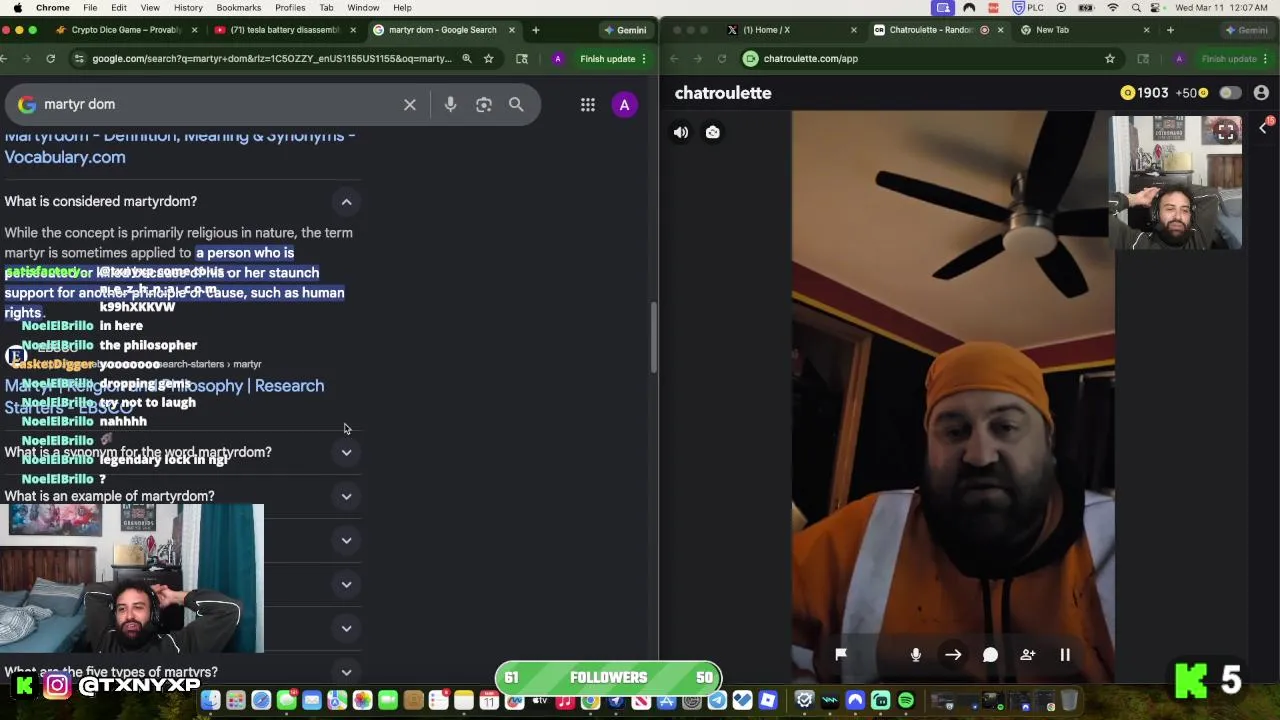
Task: Add partner as friend
Action: (1028, 654)
